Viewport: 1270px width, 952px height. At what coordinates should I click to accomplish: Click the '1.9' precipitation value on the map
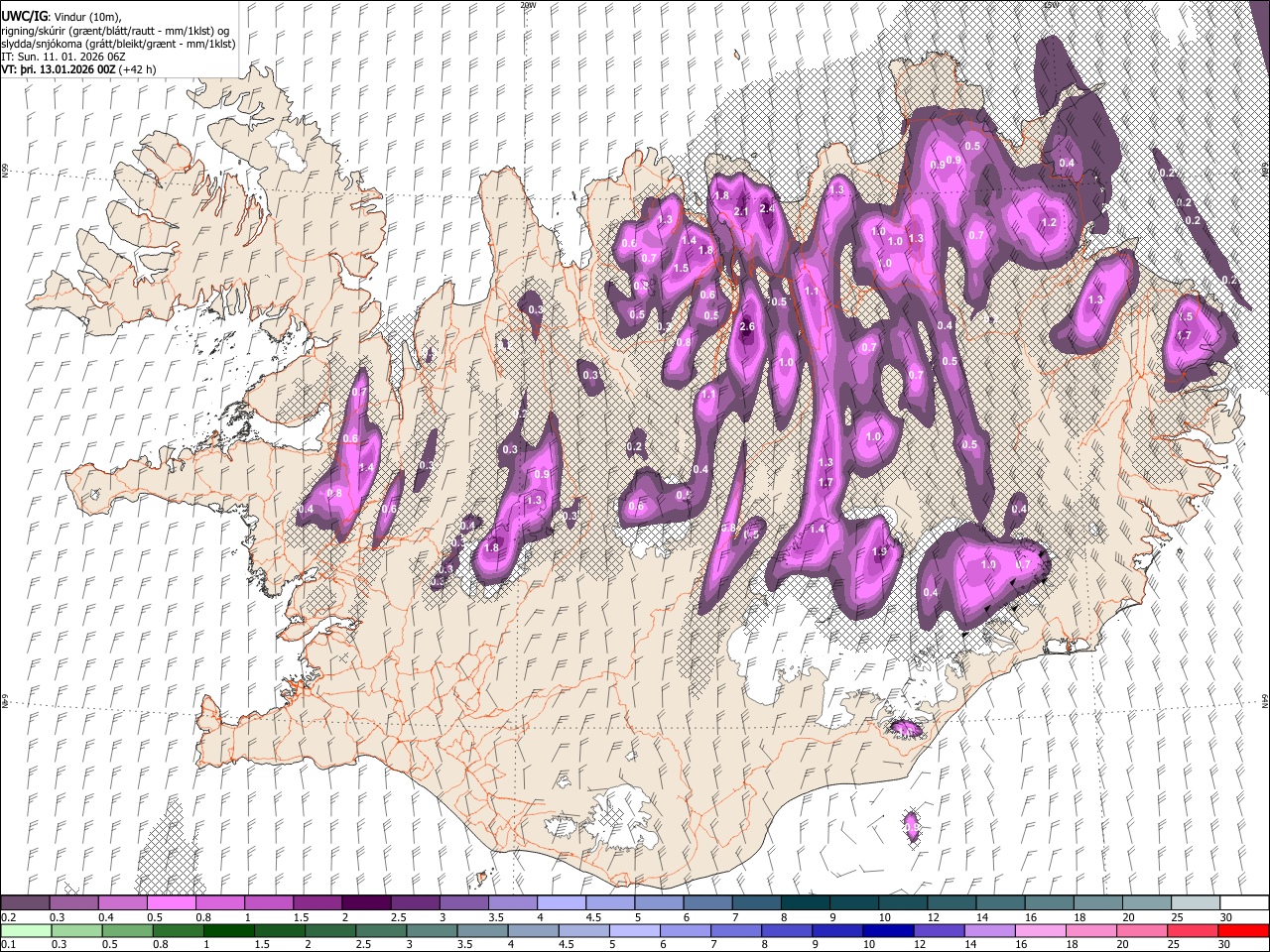coord(878,552)
